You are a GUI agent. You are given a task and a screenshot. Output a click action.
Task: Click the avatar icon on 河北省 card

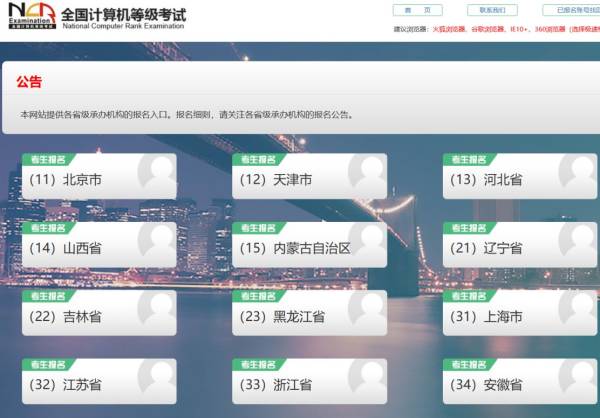click(578, 172)
